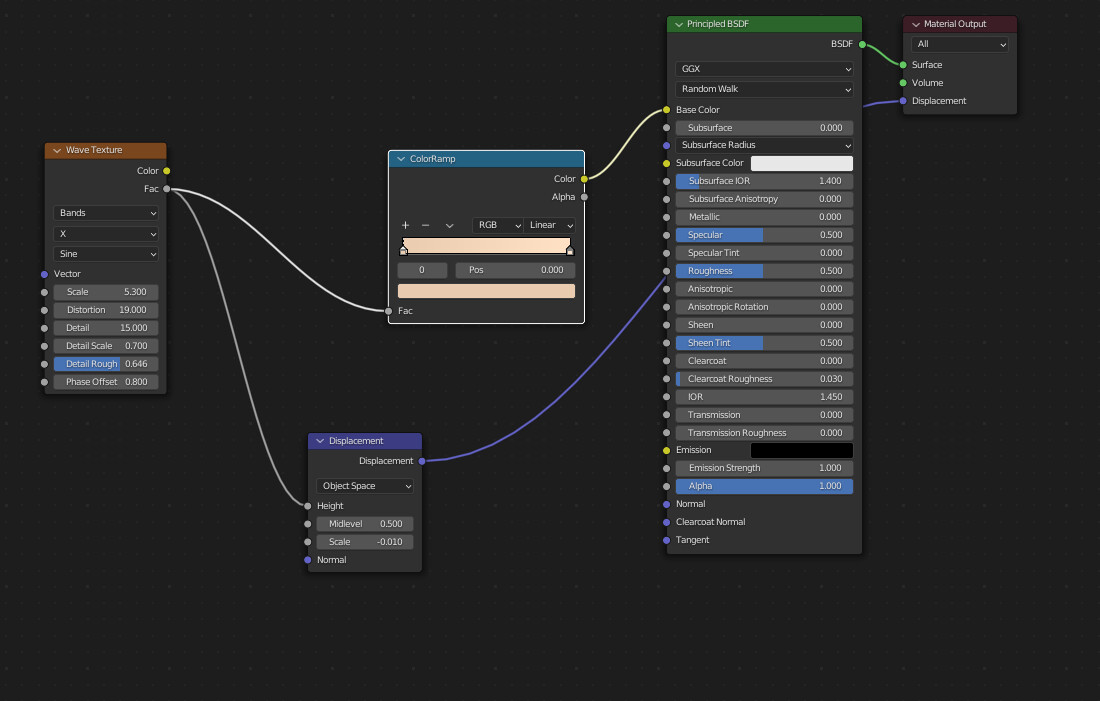
Task: Open the ColorRamp Linear interpolation dropdown
Action: pyautogui.click(x=550, y=225)
